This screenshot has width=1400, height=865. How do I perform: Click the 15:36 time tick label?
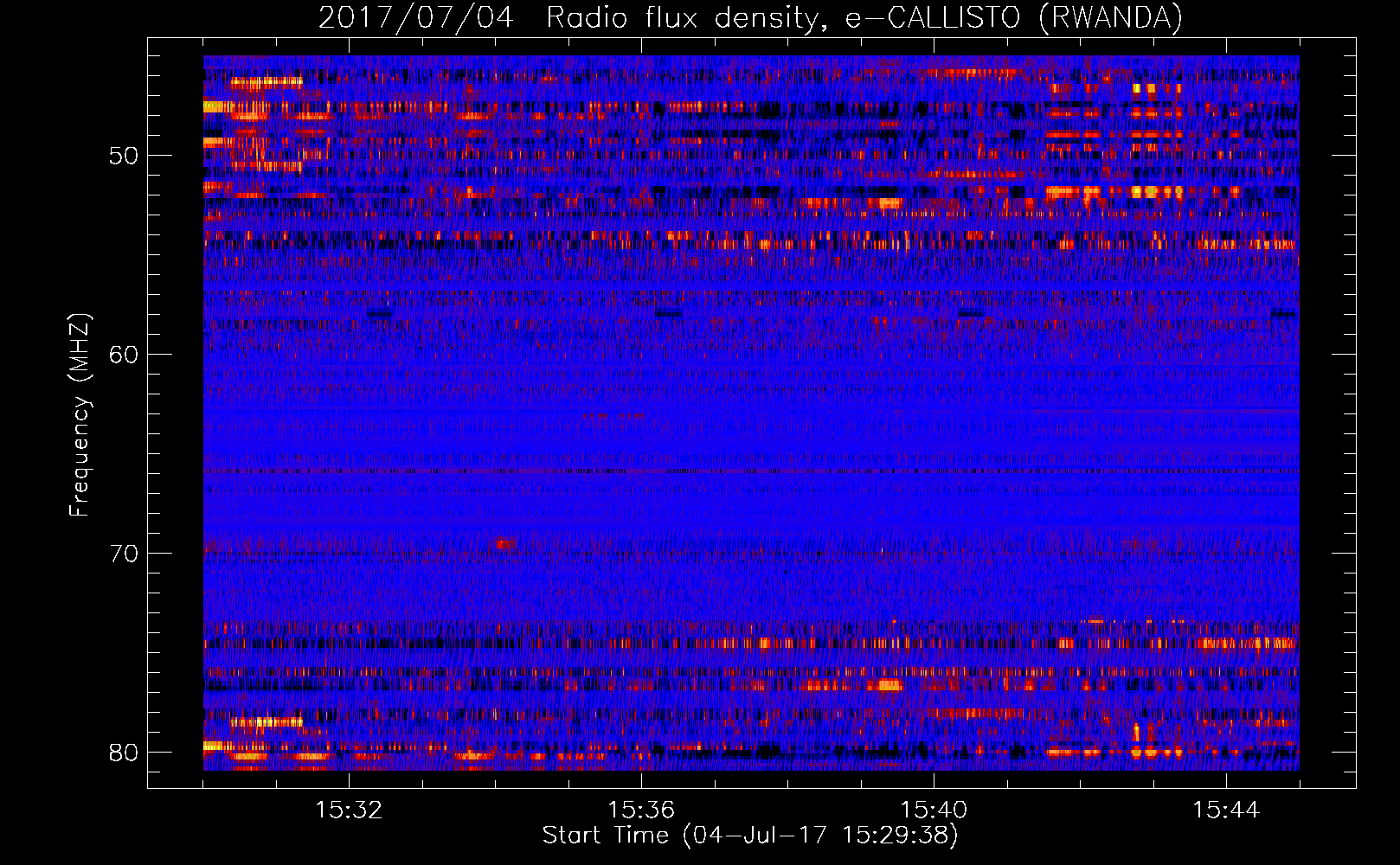pos(641,811)
